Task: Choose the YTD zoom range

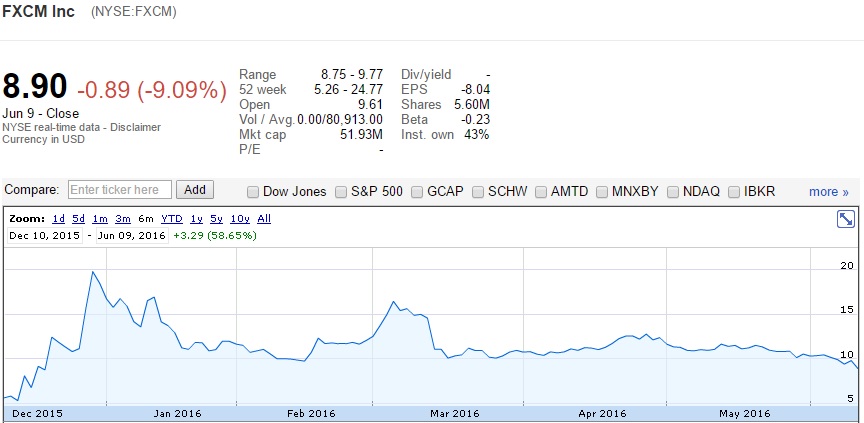Action: point(172,219)
